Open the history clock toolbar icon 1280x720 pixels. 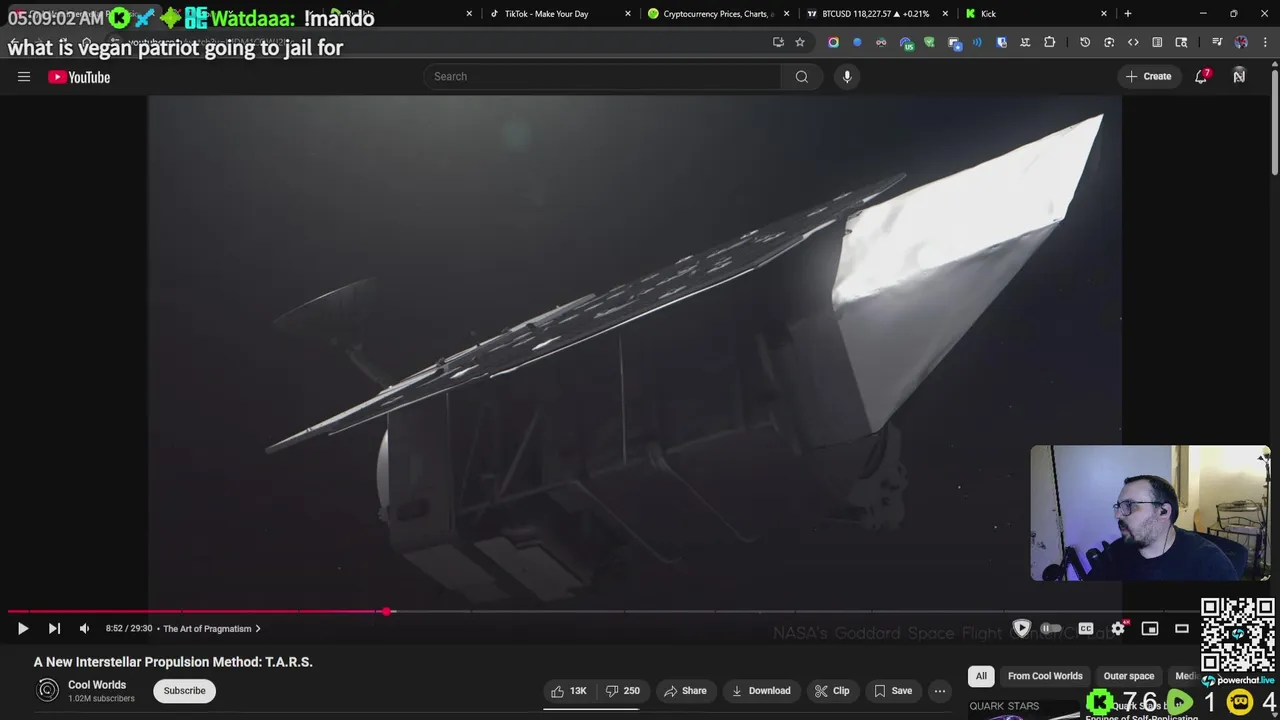coord(1085,42)
